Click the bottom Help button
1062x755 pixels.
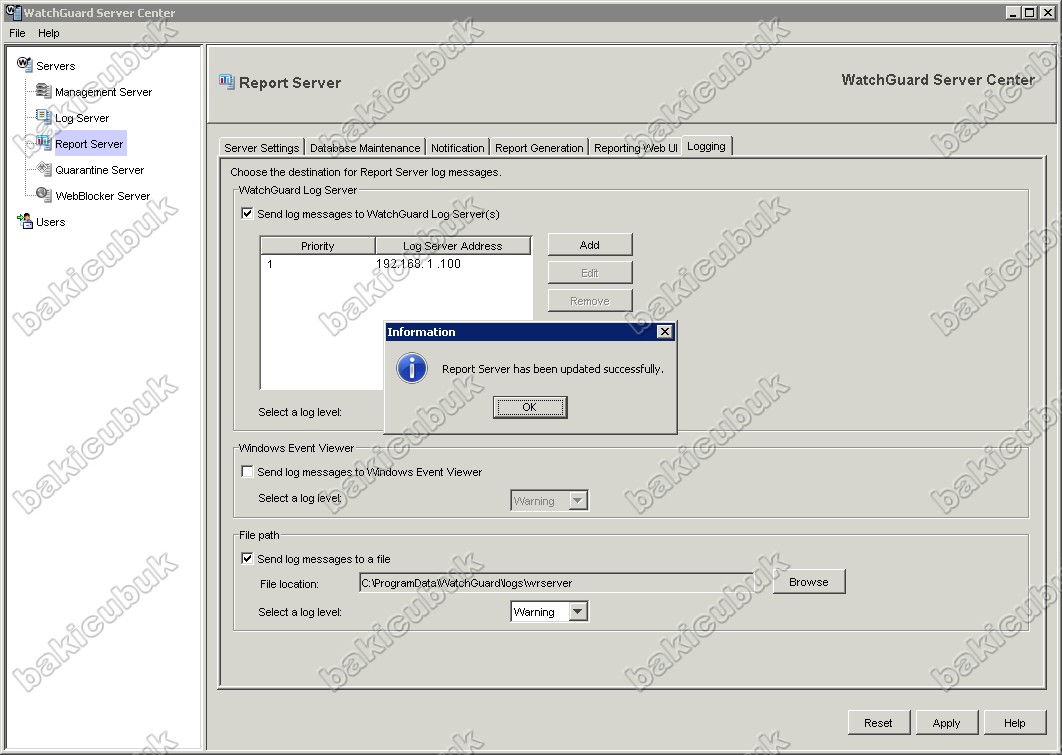[x=1015, y=722]
